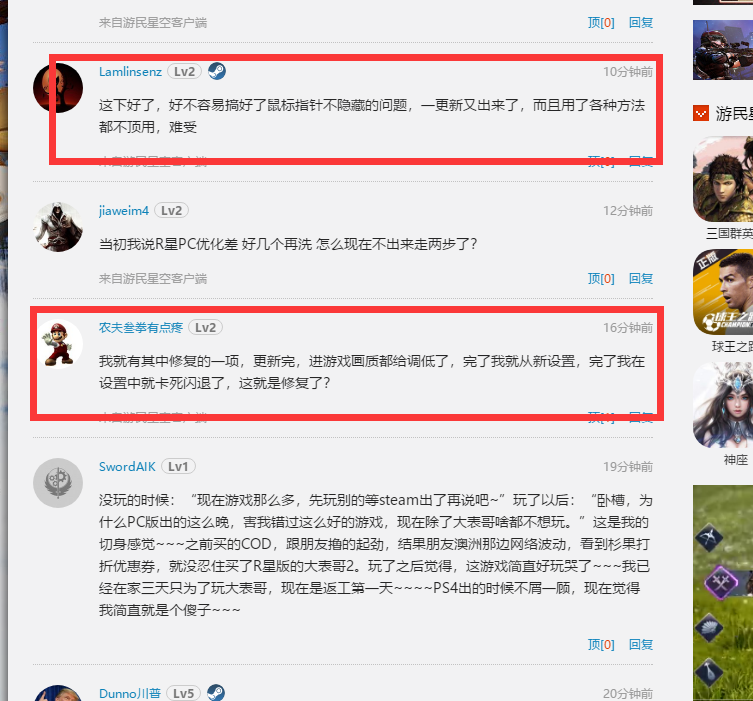The width and height of the screenshot is (753, 701).
Task: Click the Steam icon beside Dunno川普
Action: tap(216, 693)
